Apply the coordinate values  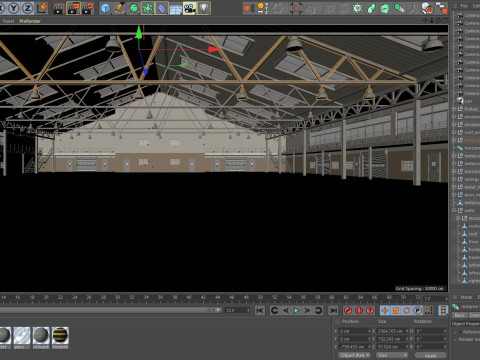(431, 356)
